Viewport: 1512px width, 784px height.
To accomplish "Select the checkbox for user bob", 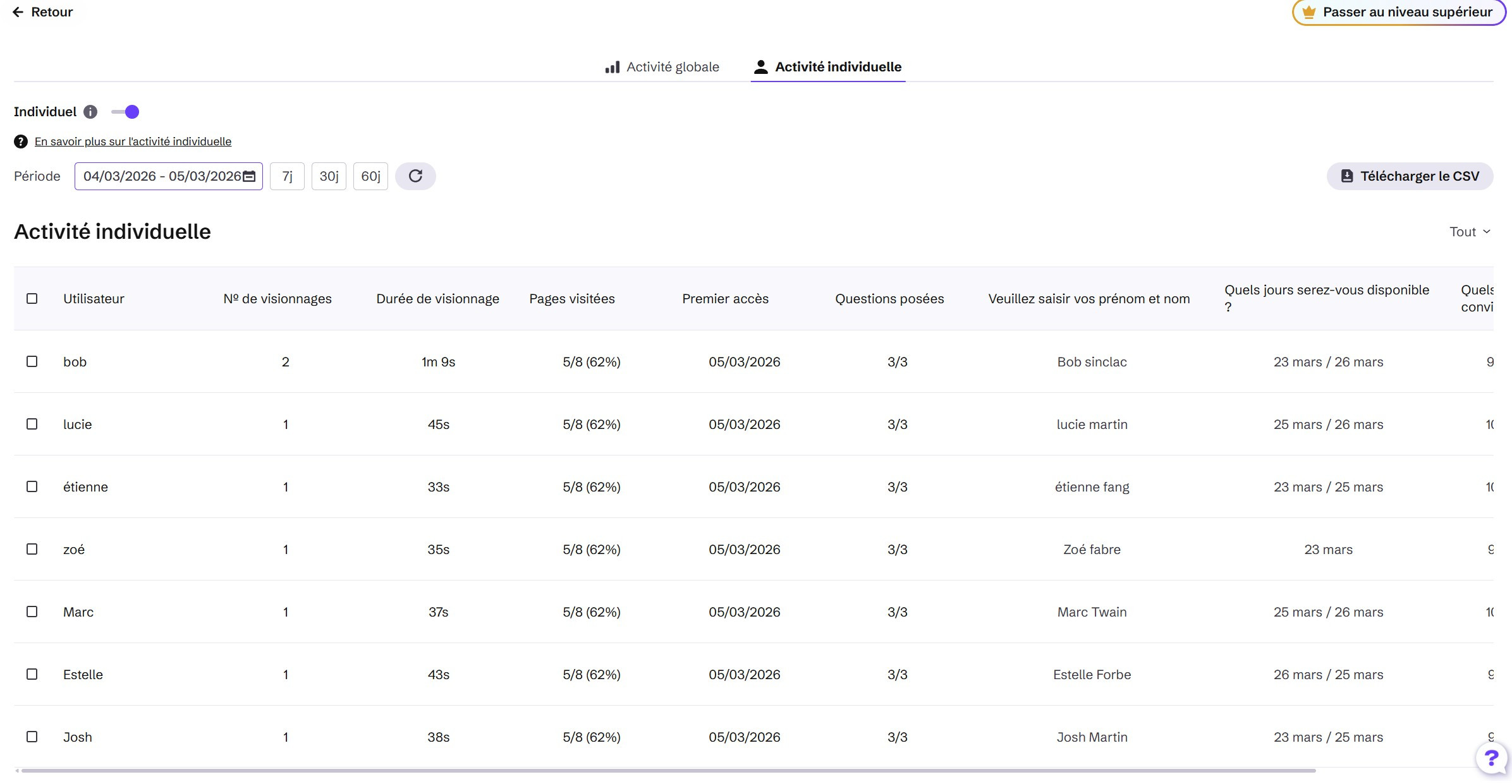I will click(32, 361).
